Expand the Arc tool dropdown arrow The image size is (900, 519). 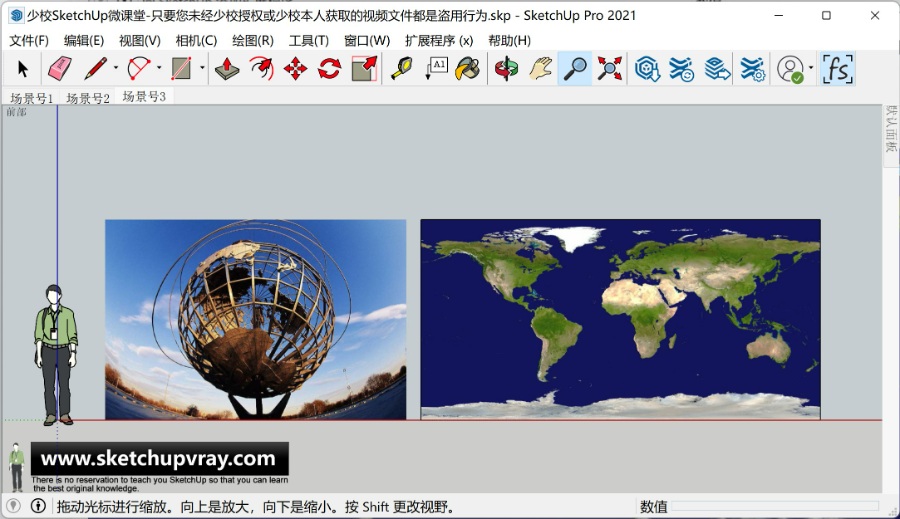click(159, 68)
